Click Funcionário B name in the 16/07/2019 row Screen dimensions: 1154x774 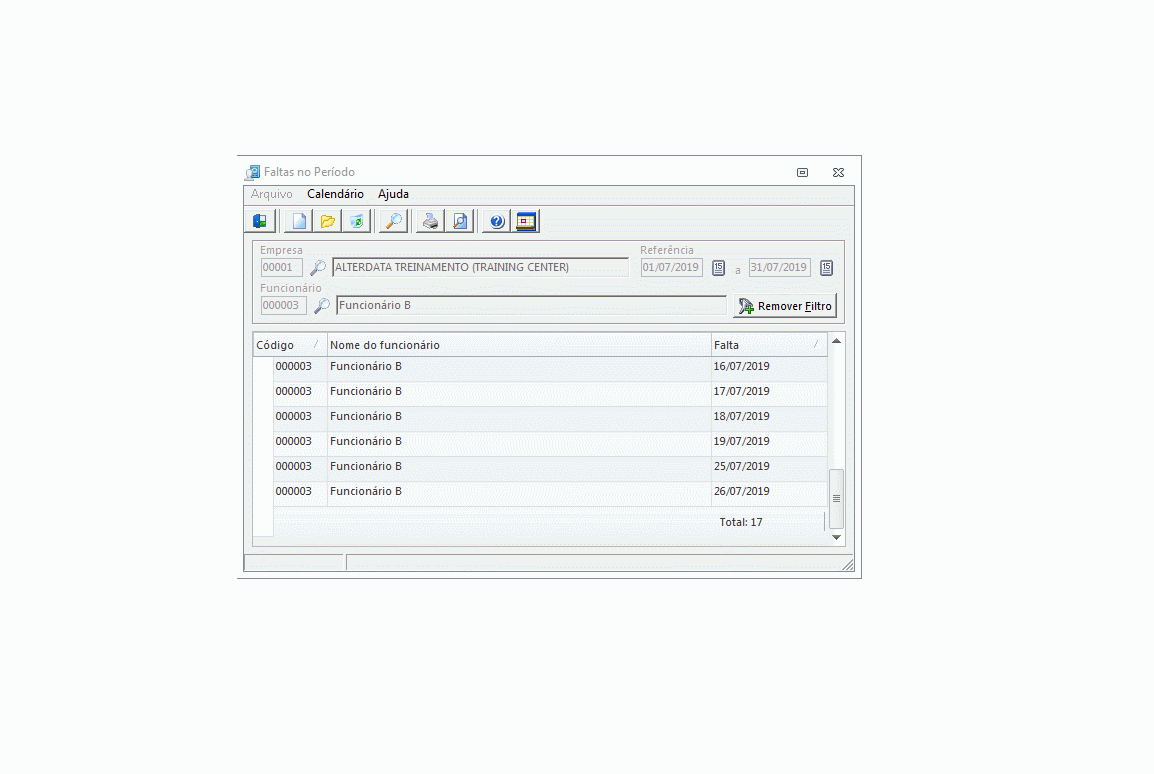click(x=366, y=366)
